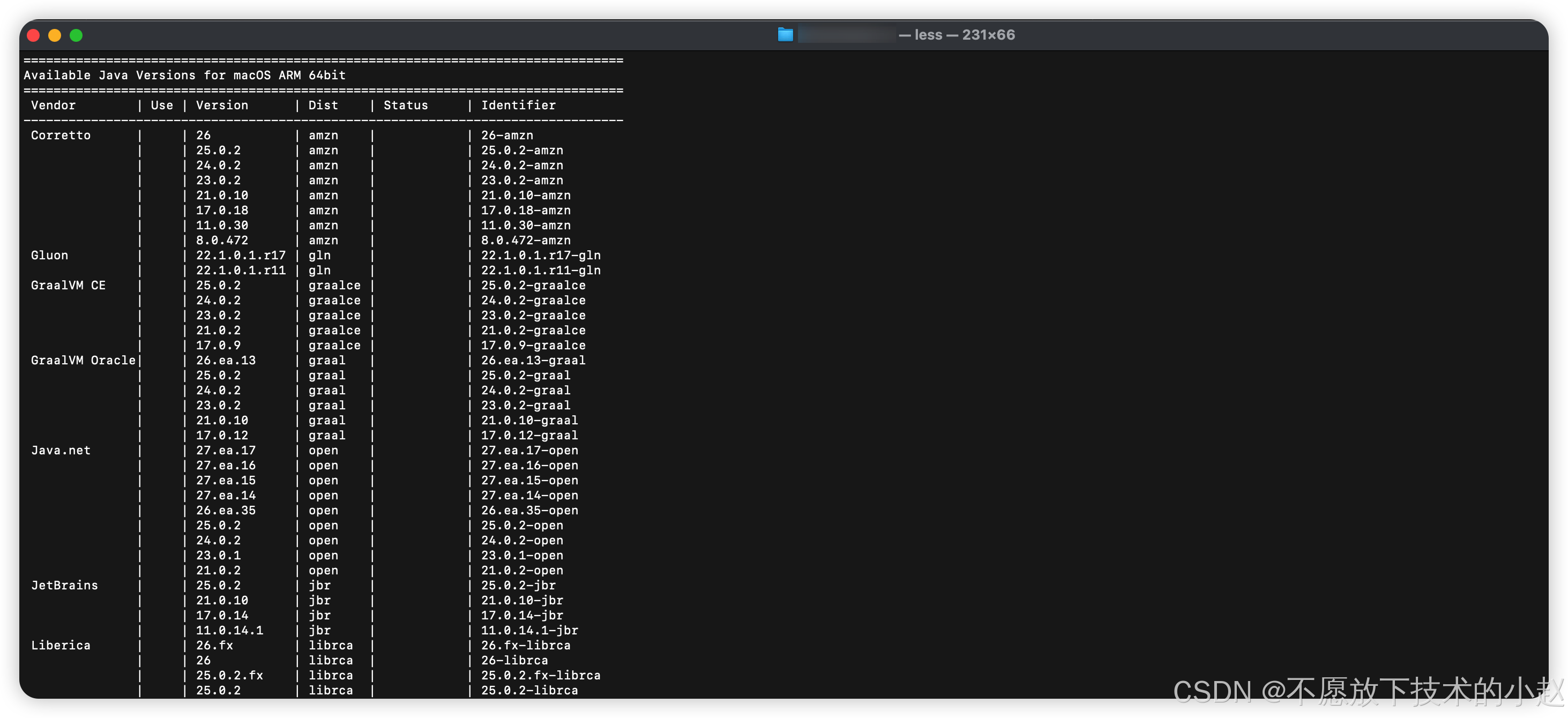Viewport: 1568px width, 718px height.
Task: Click the 27.ea.17-open identifier
Action: pyautogui.click(x=529, y=450)
